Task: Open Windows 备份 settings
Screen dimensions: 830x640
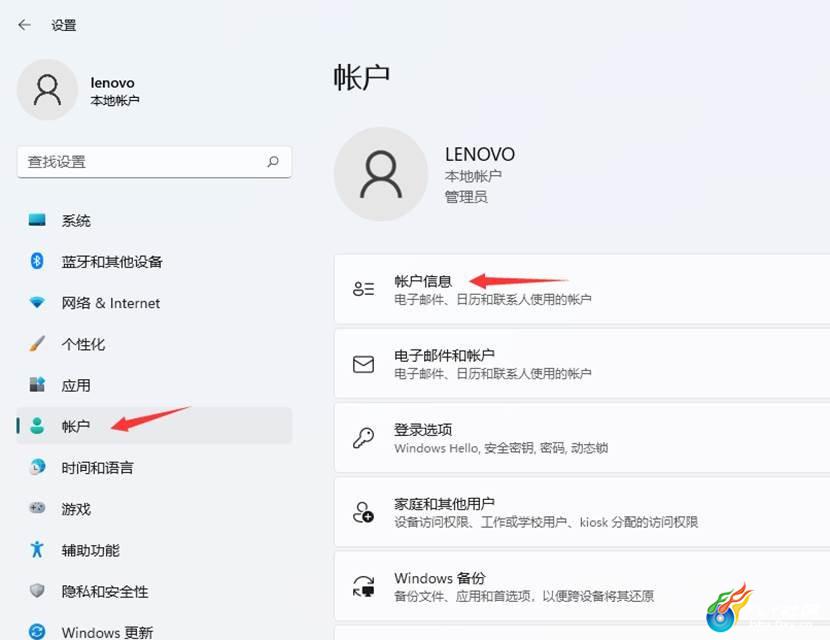Action: click(x=582, y=586)
